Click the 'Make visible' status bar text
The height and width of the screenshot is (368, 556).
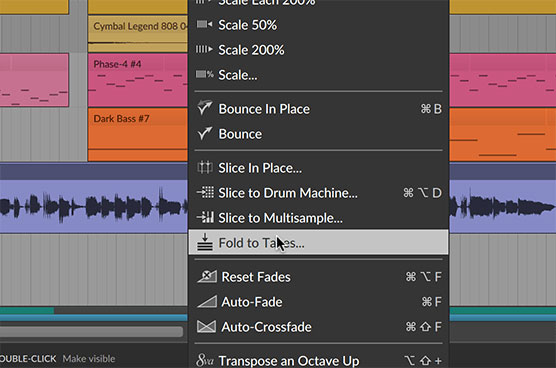pyautogui.click(x=89, y=359)
